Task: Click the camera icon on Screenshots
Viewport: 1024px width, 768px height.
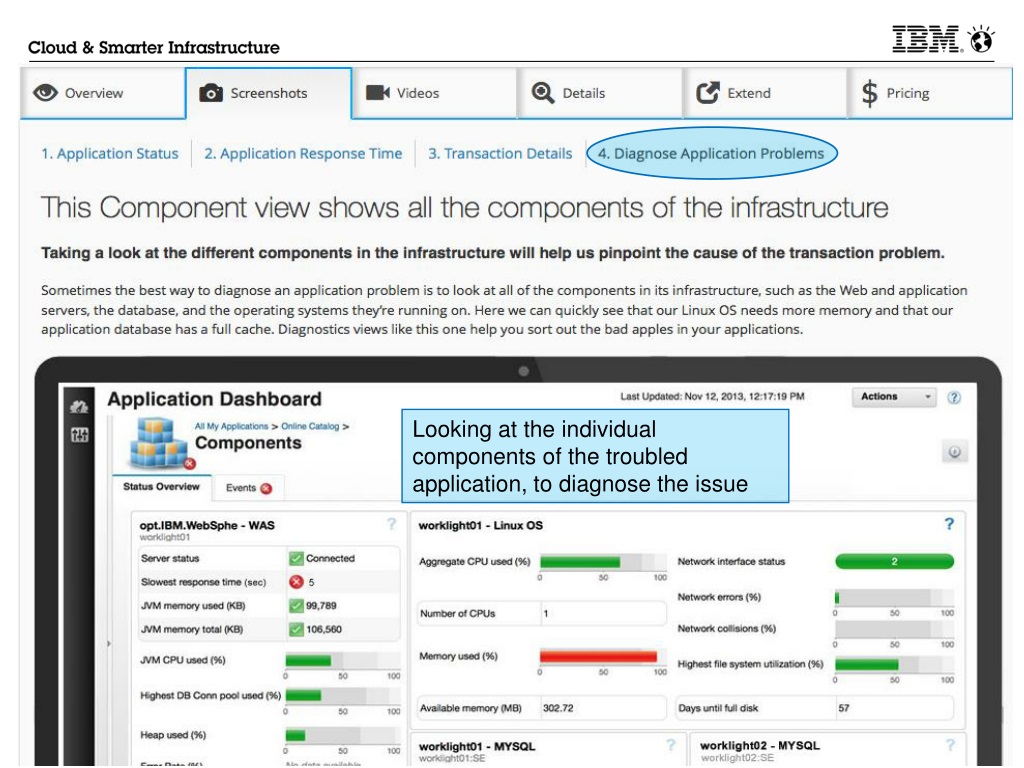Action: tap(210, 93)
